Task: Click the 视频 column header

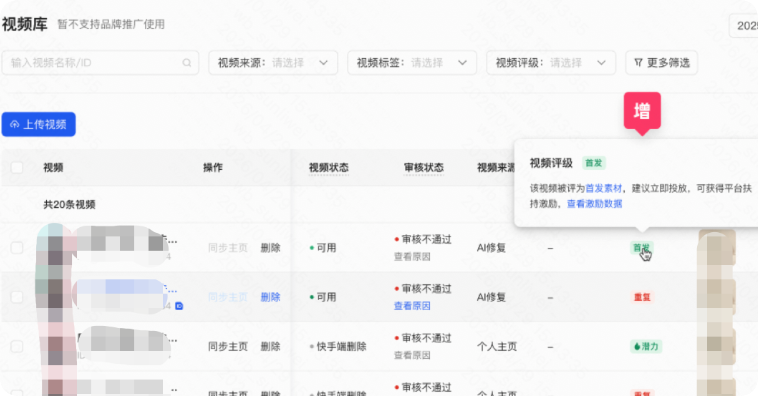Action: point(53,167)
